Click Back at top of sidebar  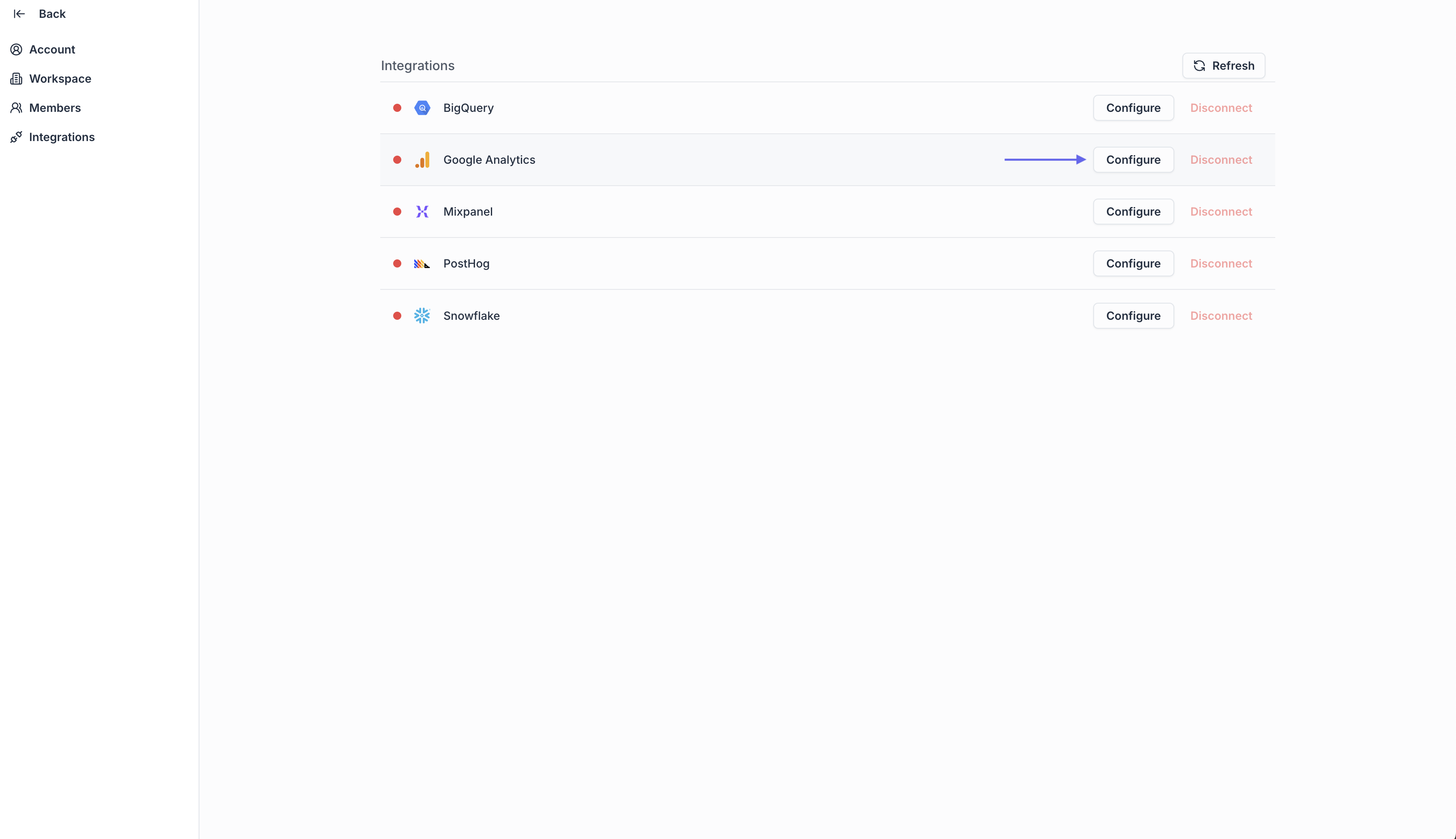pos(51,14)
